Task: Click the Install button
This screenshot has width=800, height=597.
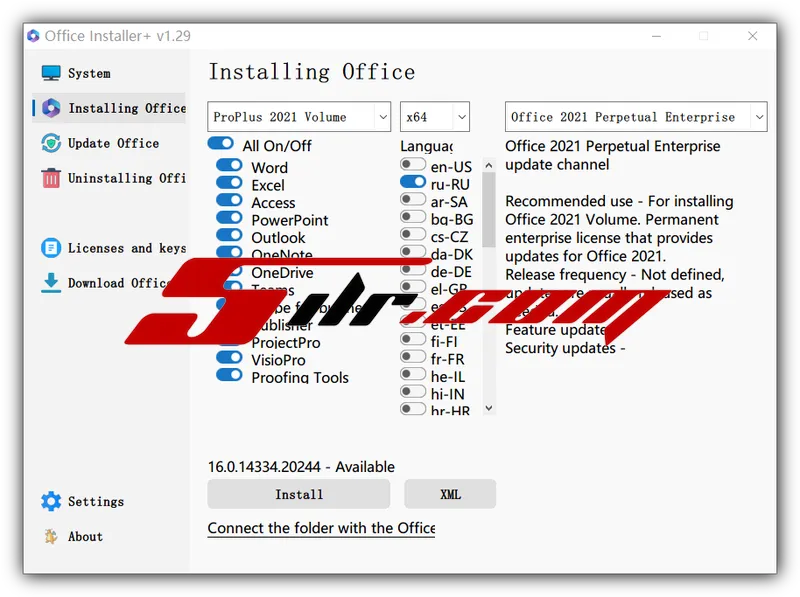Action: click(299, 494)
